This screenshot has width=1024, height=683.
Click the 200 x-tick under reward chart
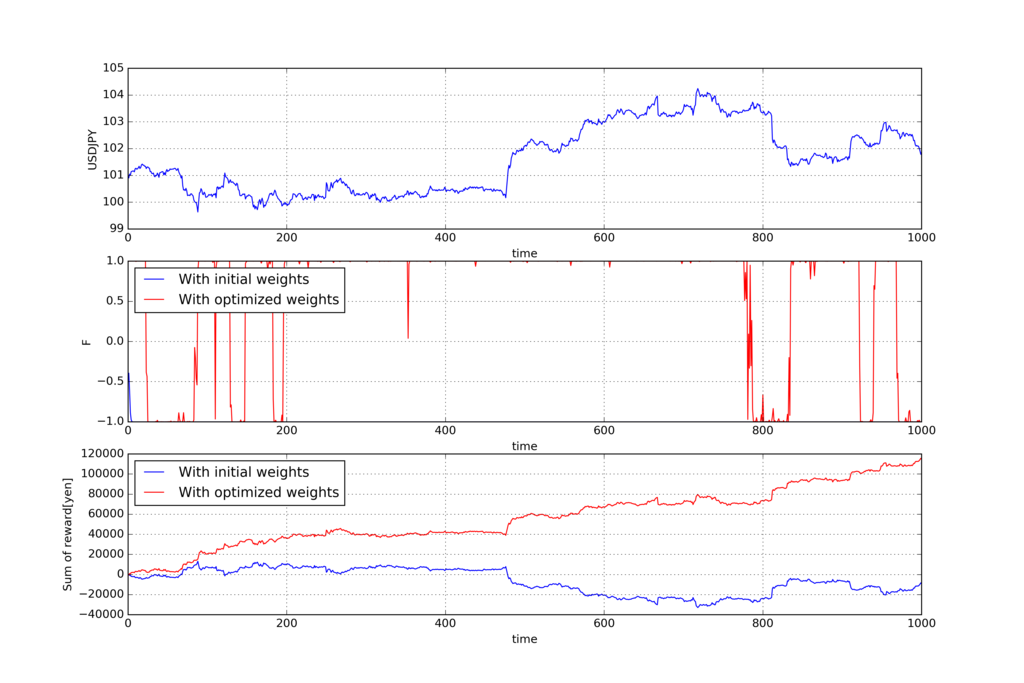pos(287,623)
